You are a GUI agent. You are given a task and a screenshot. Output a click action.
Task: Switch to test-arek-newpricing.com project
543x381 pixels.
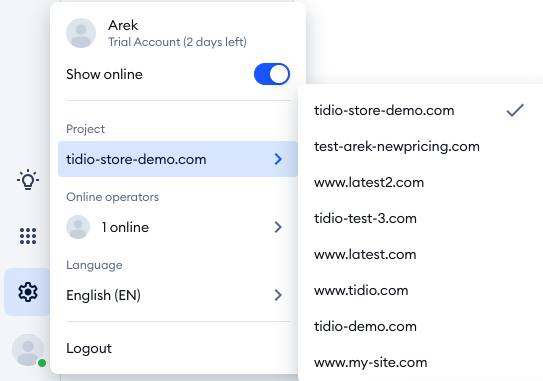(420, 147)
